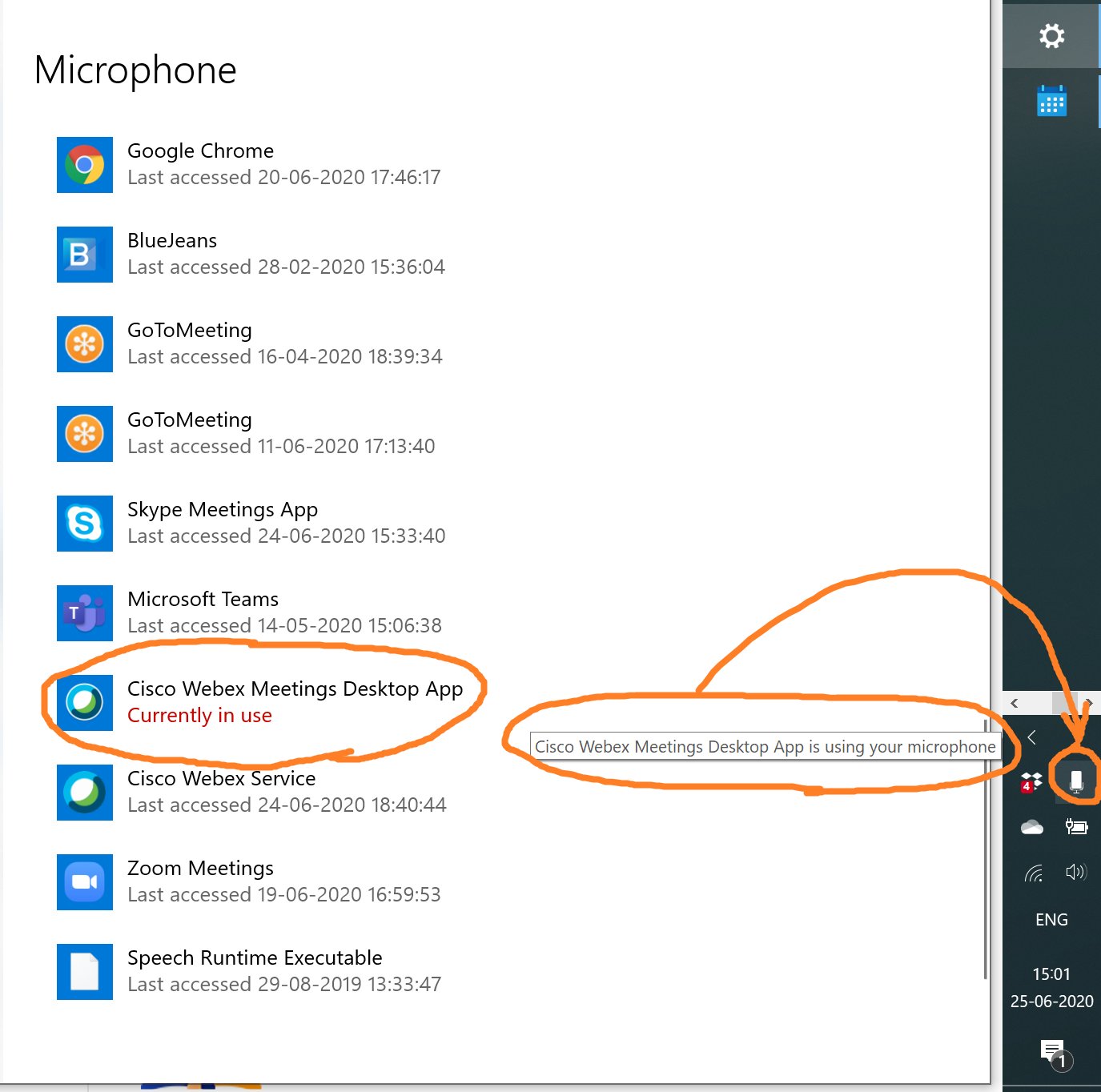
Task: Switch input language via ENG indicator
Action: 1051,920
